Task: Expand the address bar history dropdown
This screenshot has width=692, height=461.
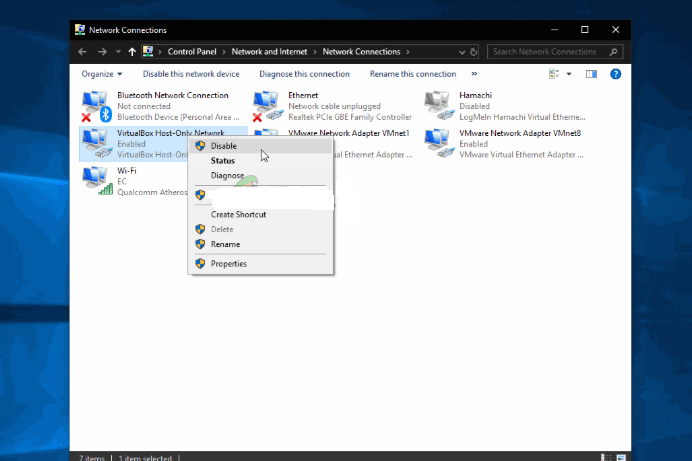Action: pyautogui.click(x=462, y=52)
